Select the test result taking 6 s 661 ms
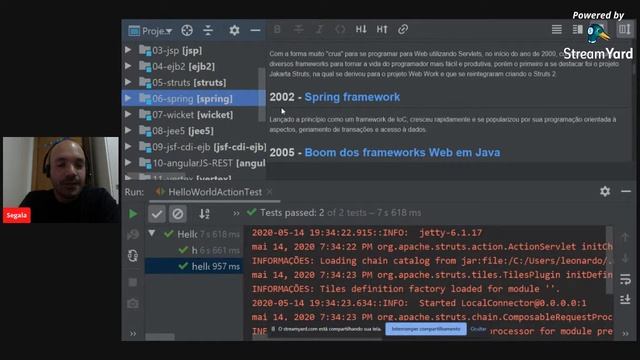640x360 pixels. pyautogui.click(x=210, y=250)
